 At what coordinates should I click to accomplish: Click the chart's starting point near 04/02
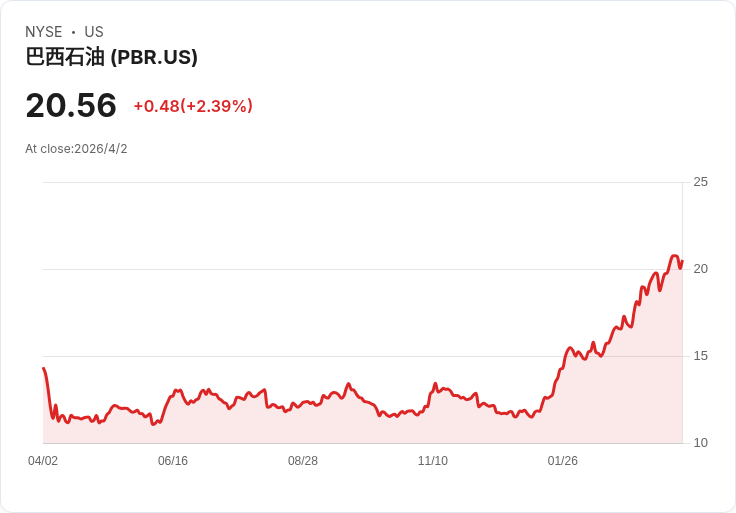pos(44,368)
